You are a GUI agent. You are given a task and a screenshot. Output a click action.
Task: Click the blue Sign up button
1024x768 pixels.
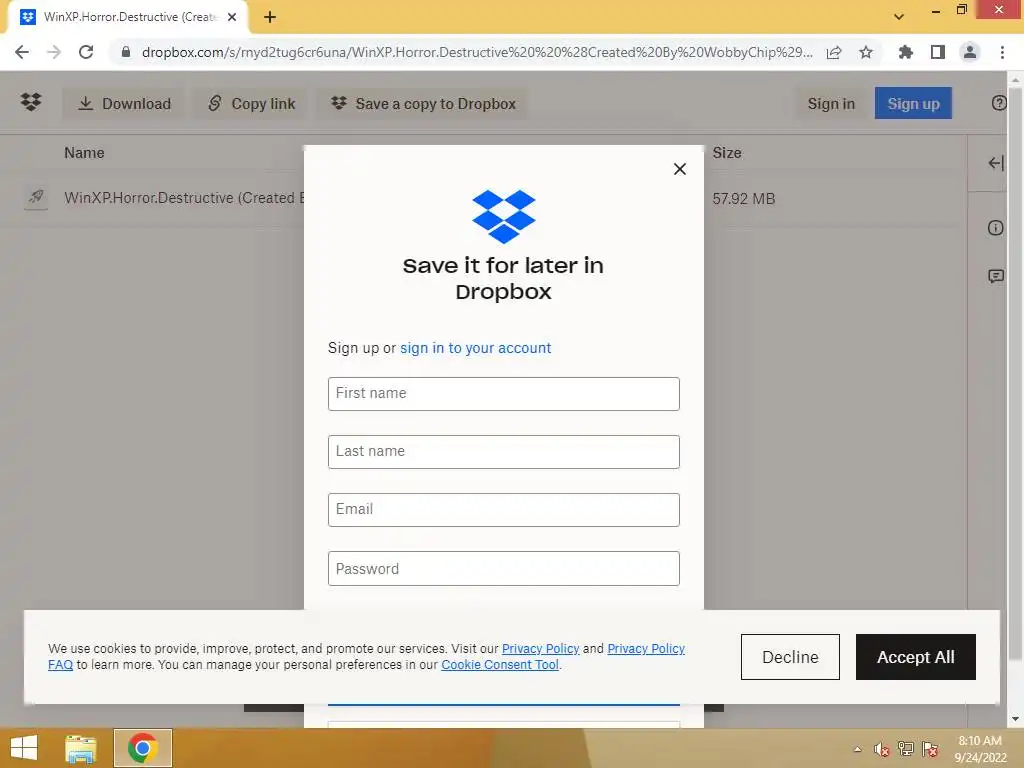click(x=913, y=103)
